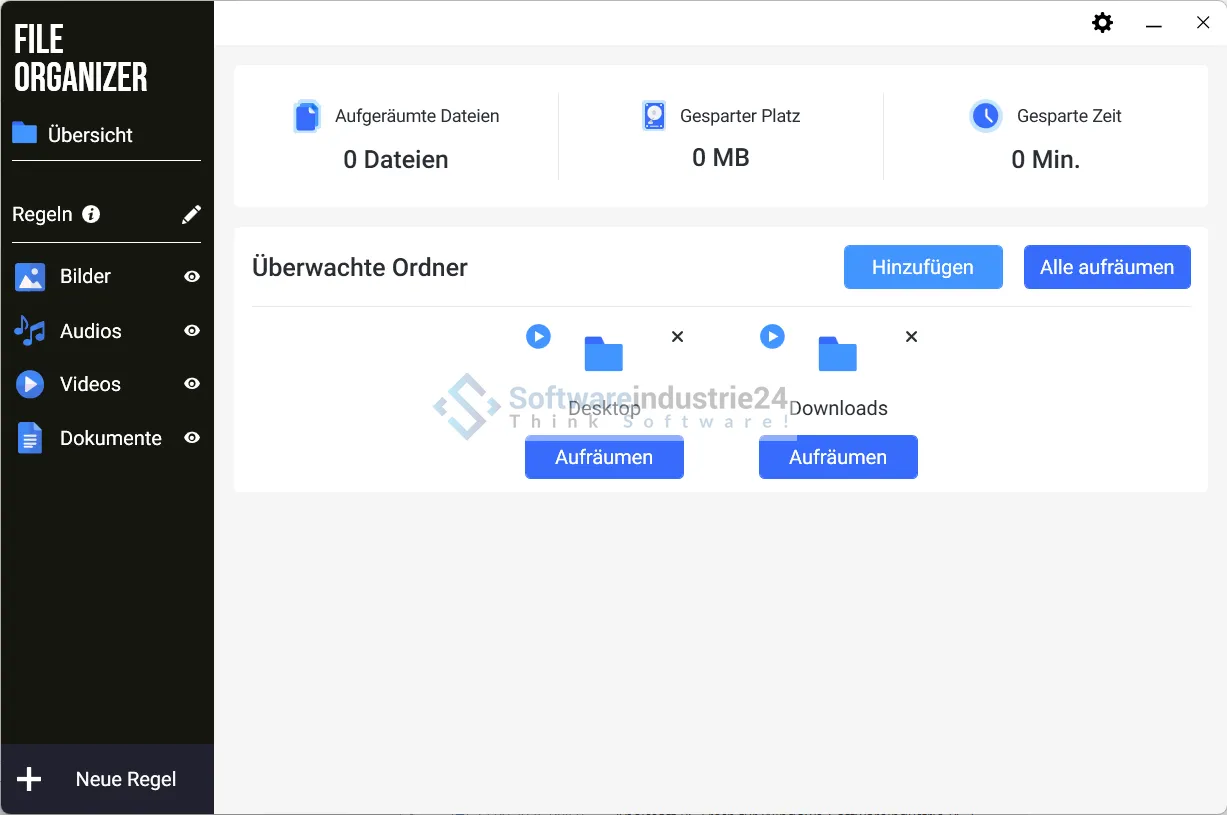This screenshot has width=1227, height=815.
Task: Select the Dokumente rule in sidebar
Action: 110,438
